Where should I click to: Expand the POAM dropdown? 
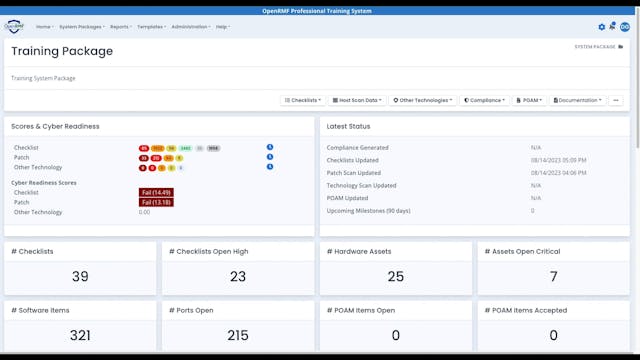(x=529, y=100)
